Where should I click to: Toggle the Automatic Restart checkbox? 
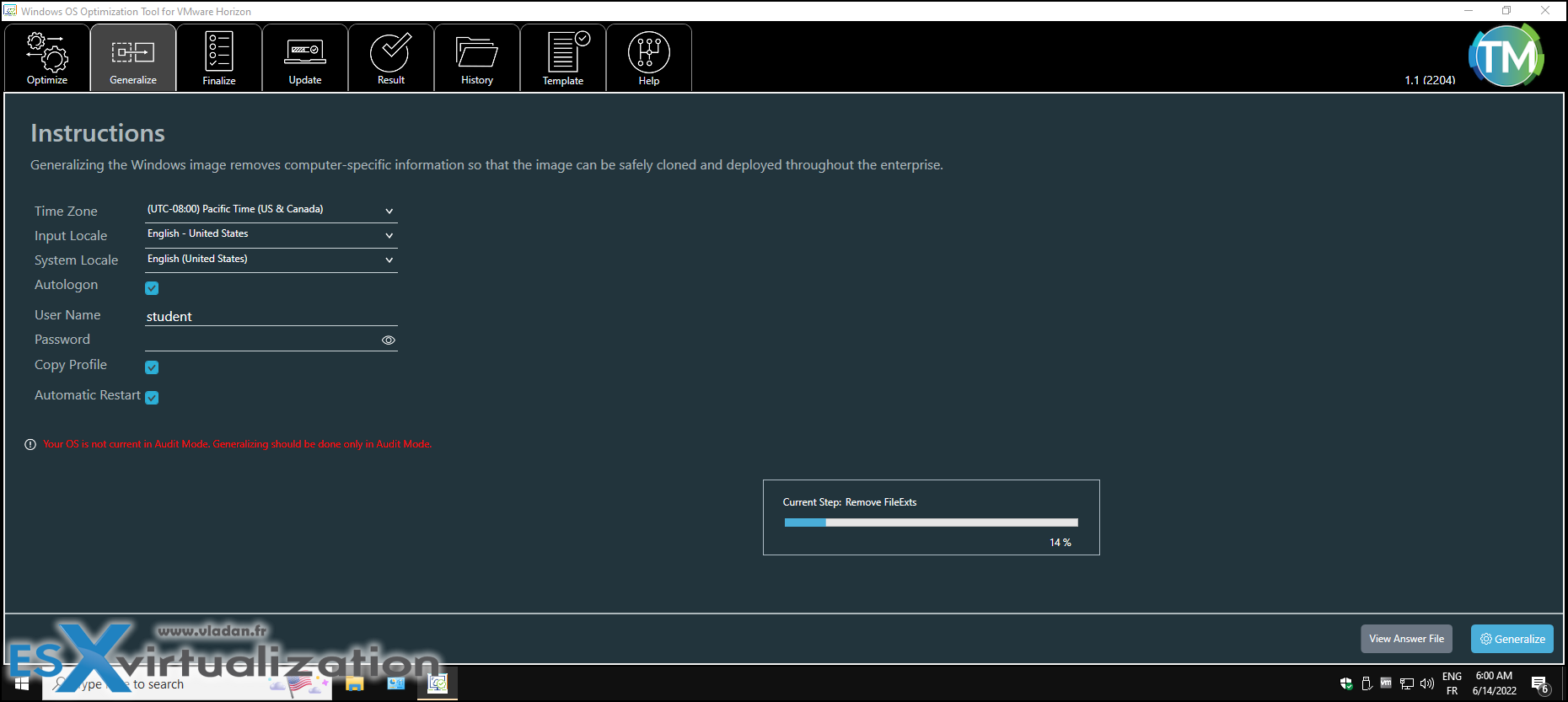pos(152,398)
